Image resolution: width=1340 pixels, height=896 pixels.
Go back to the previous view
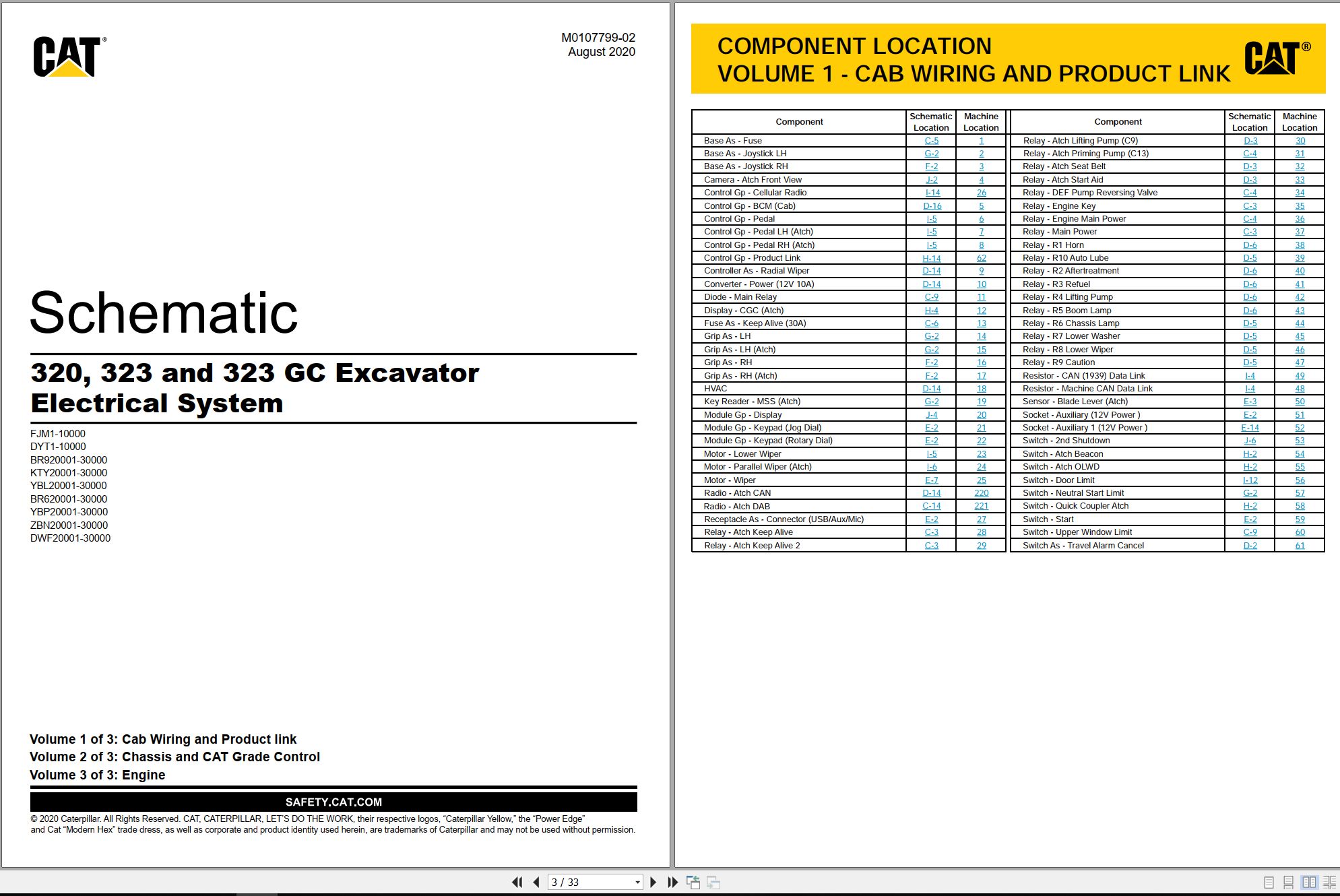[x=693, y=882]
